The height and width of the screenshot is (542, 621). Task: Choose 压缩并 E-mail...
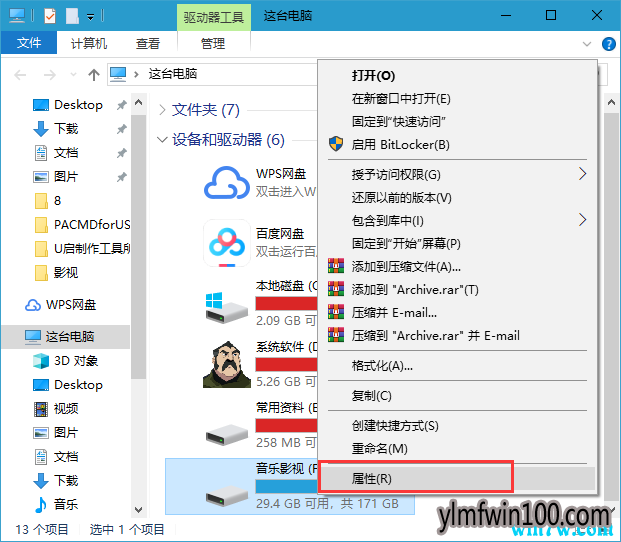click(458, 312)
